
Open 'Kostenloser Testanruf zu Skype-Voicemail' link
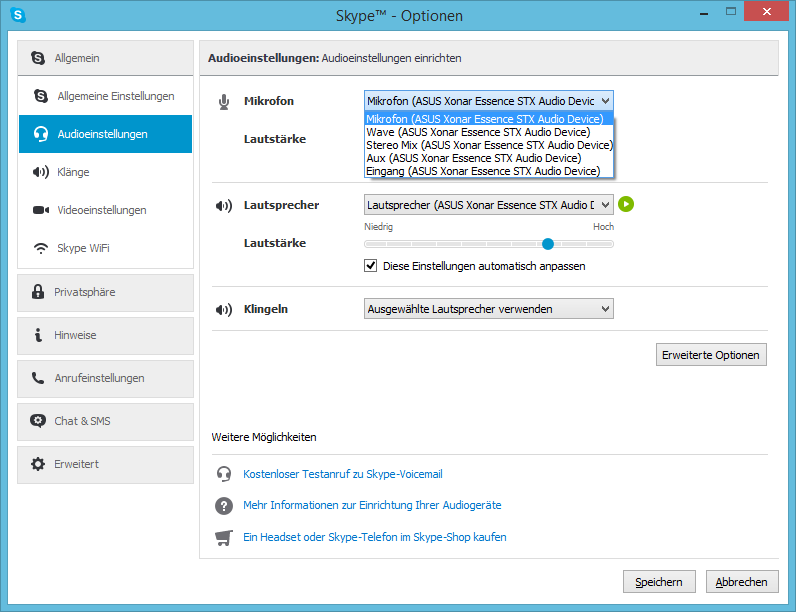343,474
